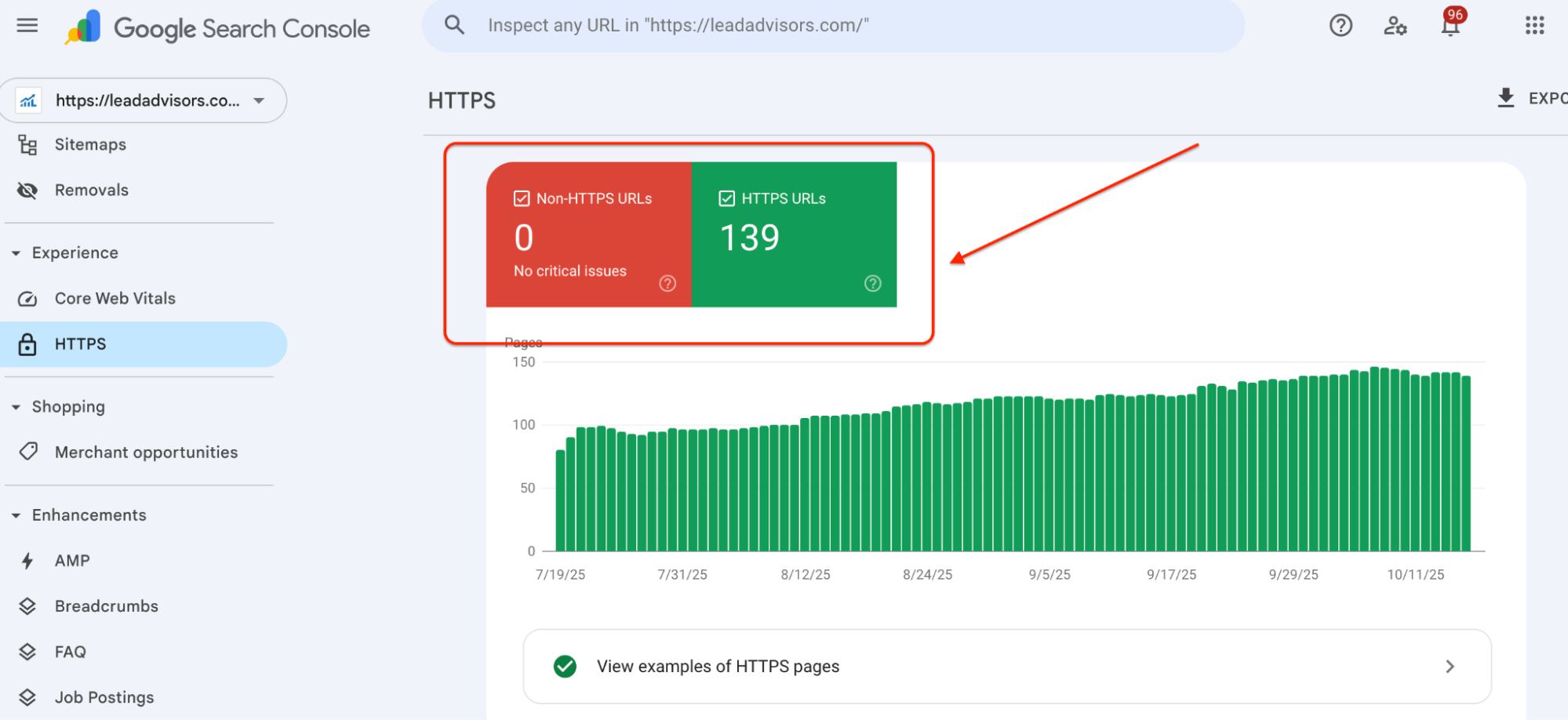The width and height of the screenshot is (1568, 720).
Task: Open Merchant opportunities page
Action: coord(146,453)
